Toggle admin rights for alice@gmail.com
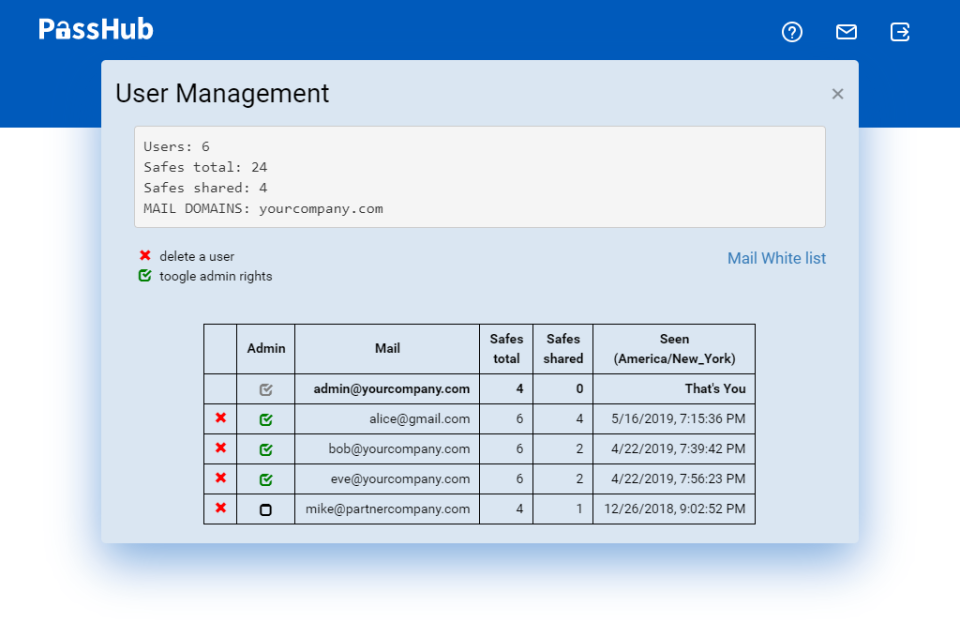This screenshot has height=638, width=960. point(265,418)
